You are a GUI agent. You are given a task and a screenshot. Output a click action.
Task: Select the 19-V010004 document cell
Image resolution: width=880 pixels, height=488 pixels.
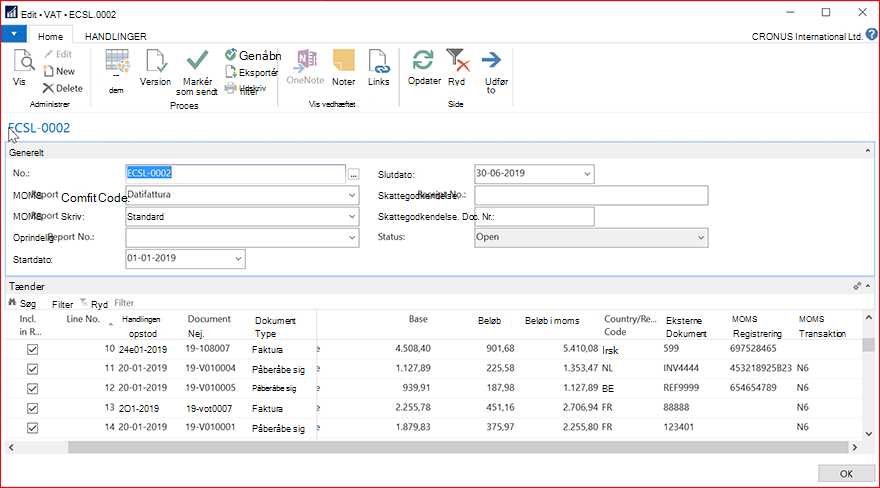(210, 368)
